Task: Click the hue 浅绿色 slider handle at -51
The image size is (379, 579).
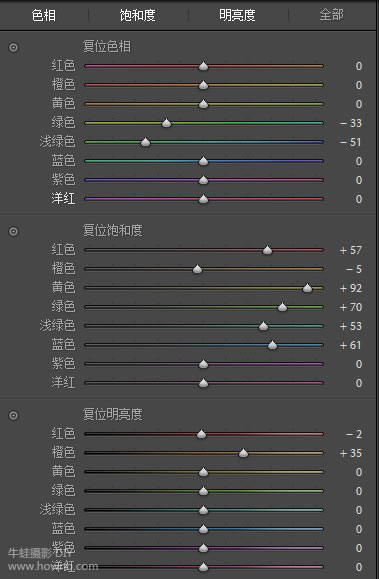Action: pyautogui.click(x=146, y=142)
